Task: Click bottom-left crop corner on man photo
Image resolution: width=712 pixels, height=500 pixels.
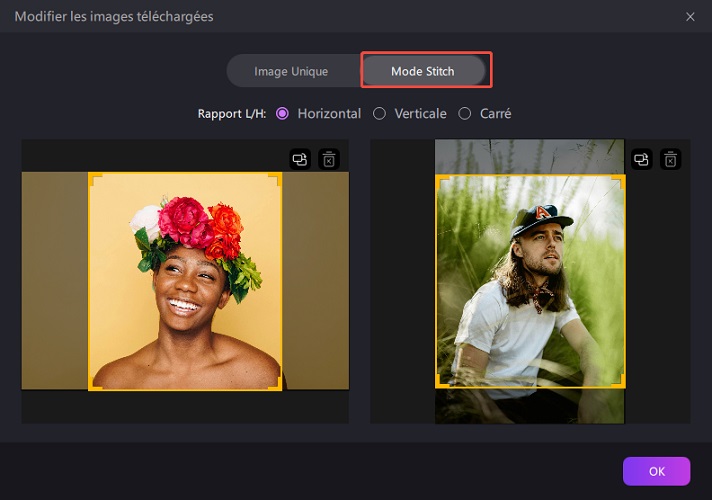Action: tap(442, 381)
